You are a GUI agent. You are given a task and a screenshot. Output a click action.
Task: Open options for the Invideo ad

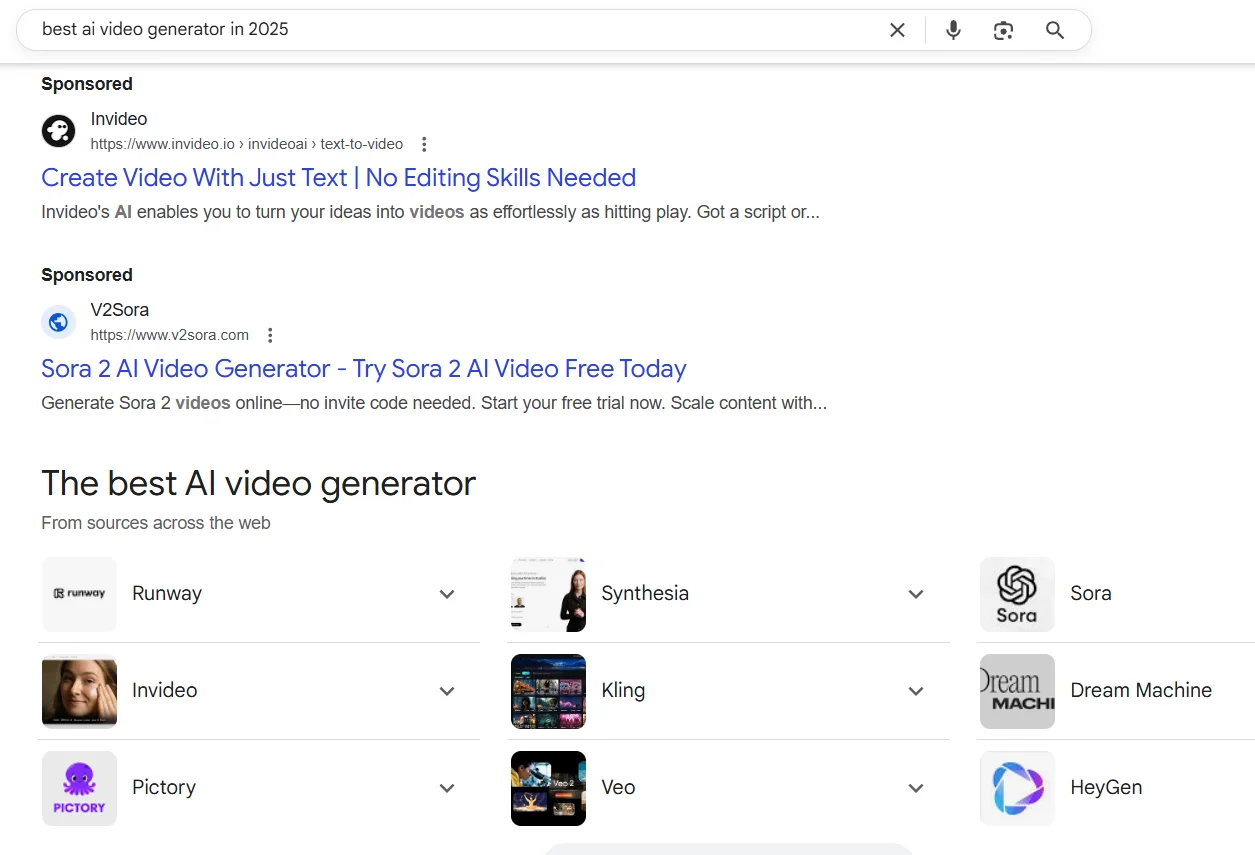424,144
